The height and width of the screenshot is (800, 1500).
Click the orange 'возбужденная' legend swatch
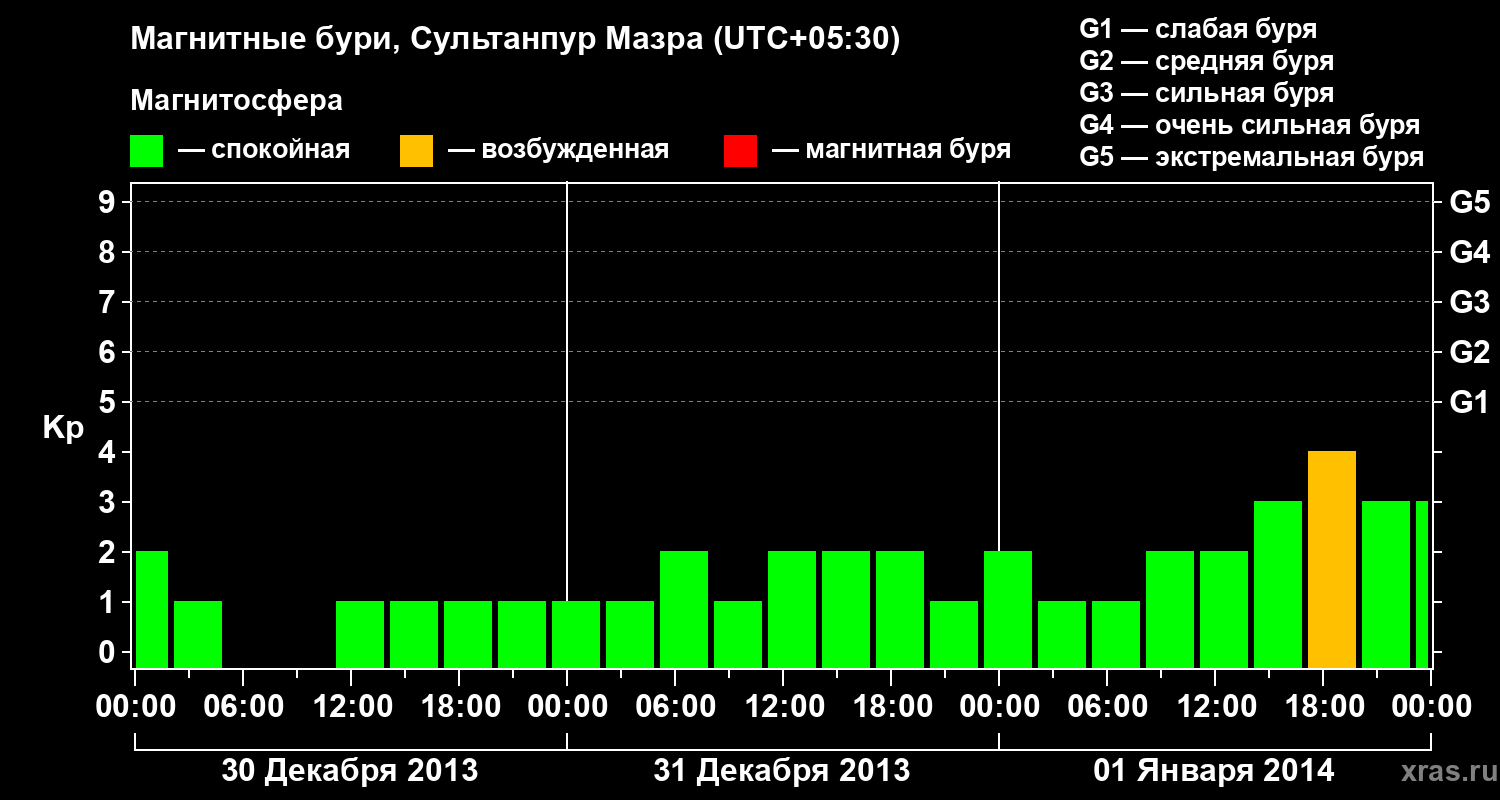[x=417, y=151]
